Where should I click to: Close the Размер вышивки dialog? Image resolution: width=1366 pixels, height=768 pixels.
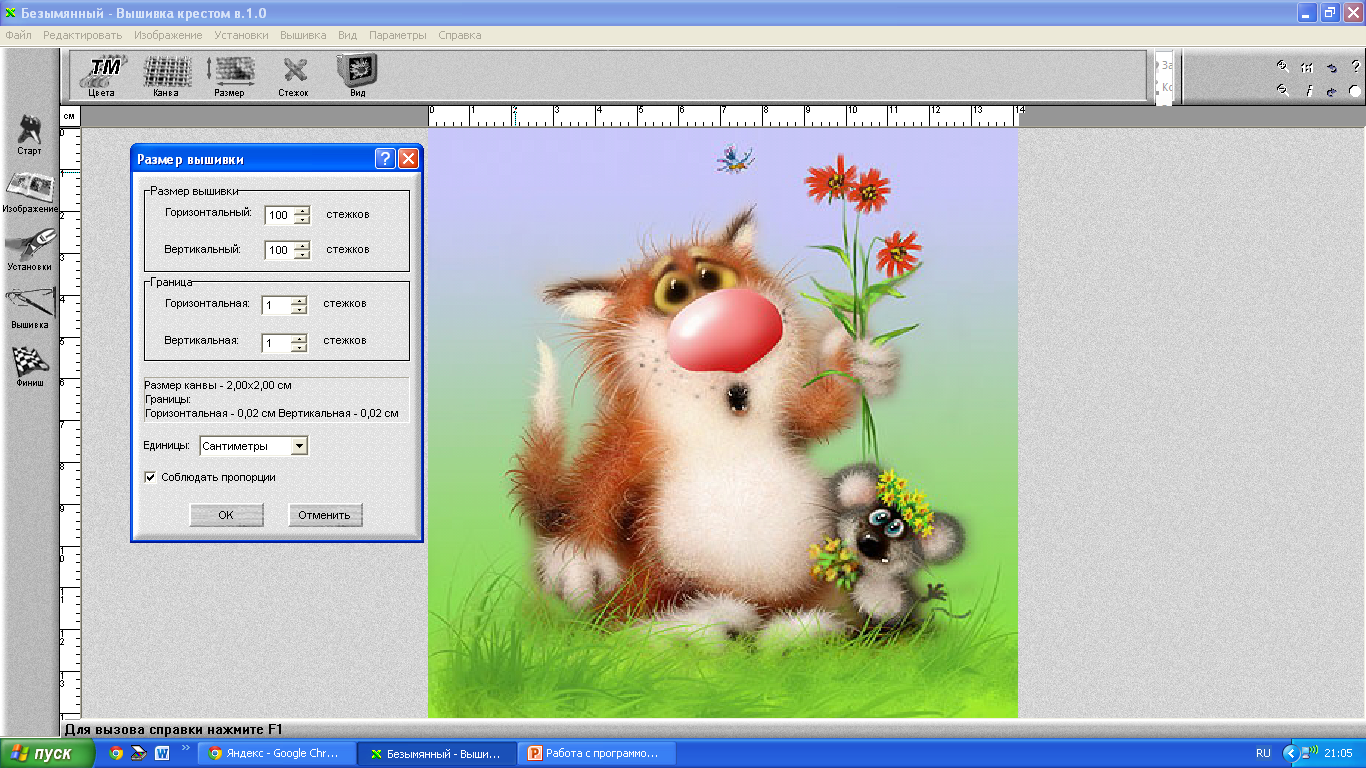point(408,158)
